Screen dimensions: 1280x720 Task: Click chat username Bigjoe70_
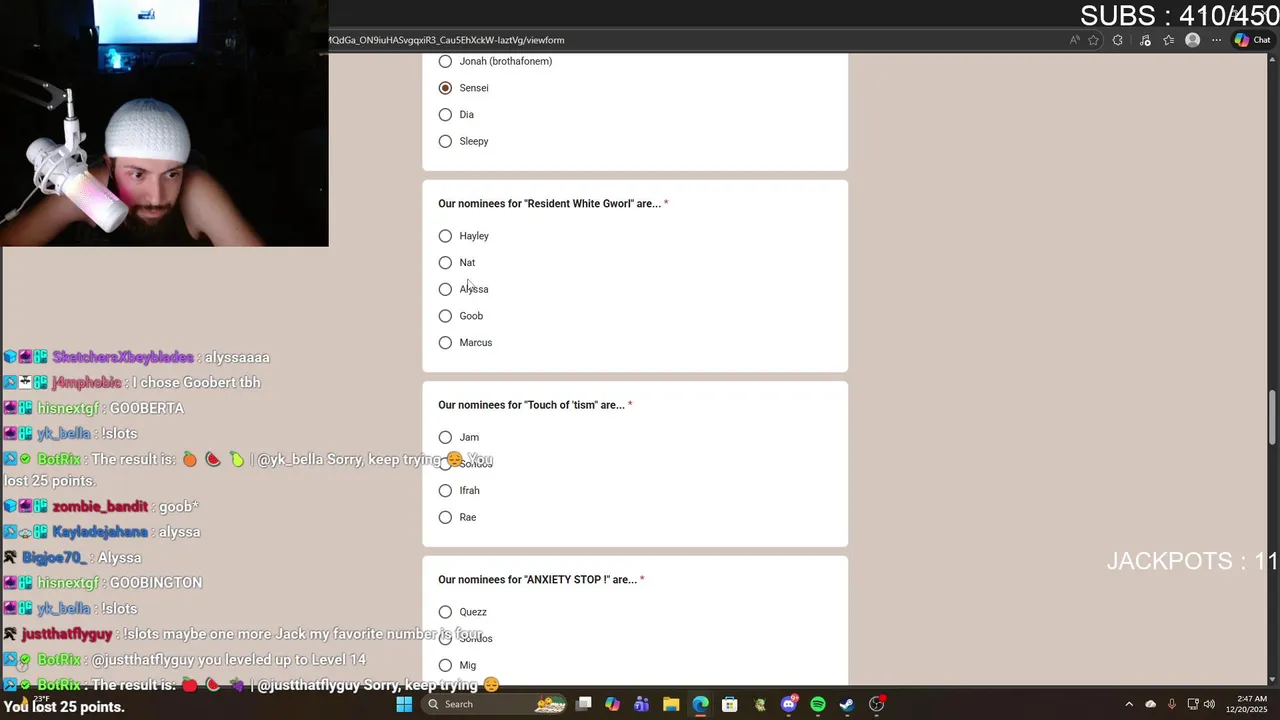(54, 557)
